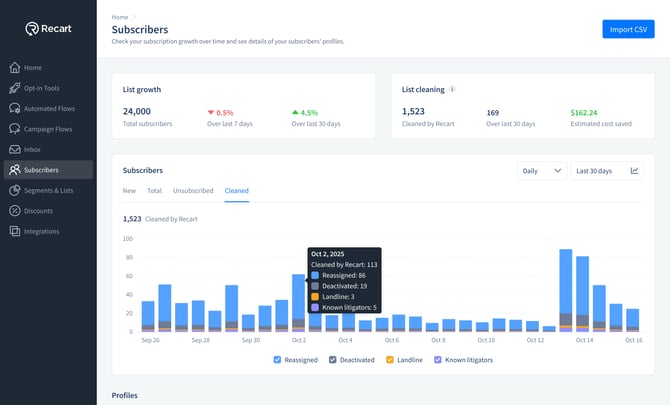Click the Home breadcrumb link
The width and height of the screenshot is (670, 405).
click(x=120, y=17)
